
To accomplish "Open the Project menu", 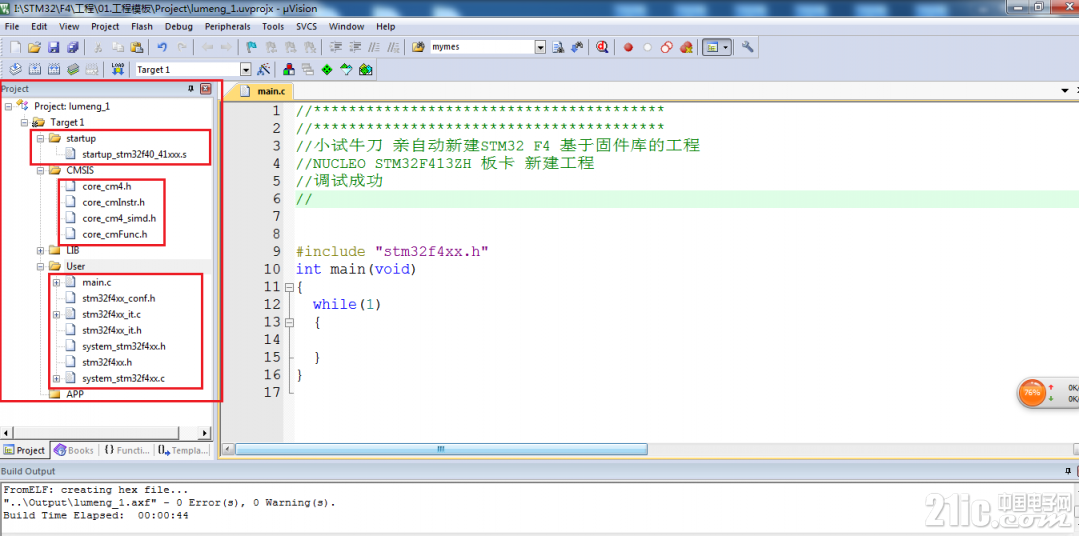I will [105, 26].
